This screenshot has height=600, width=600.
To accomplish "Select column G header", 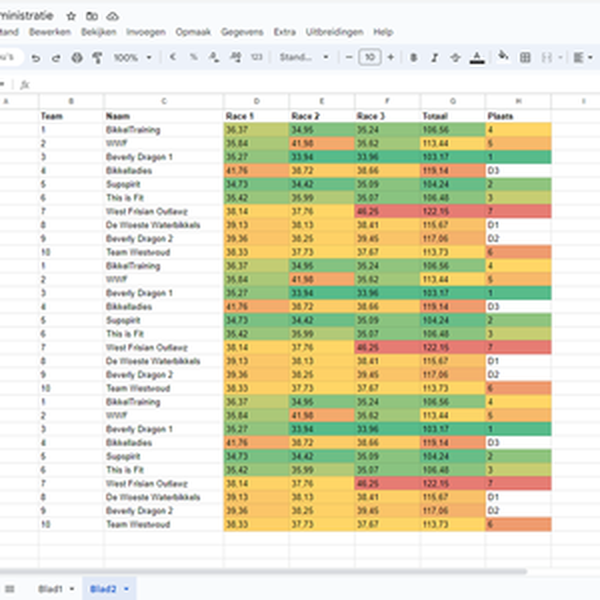I will pyautogui.click(x=453, y=101).
